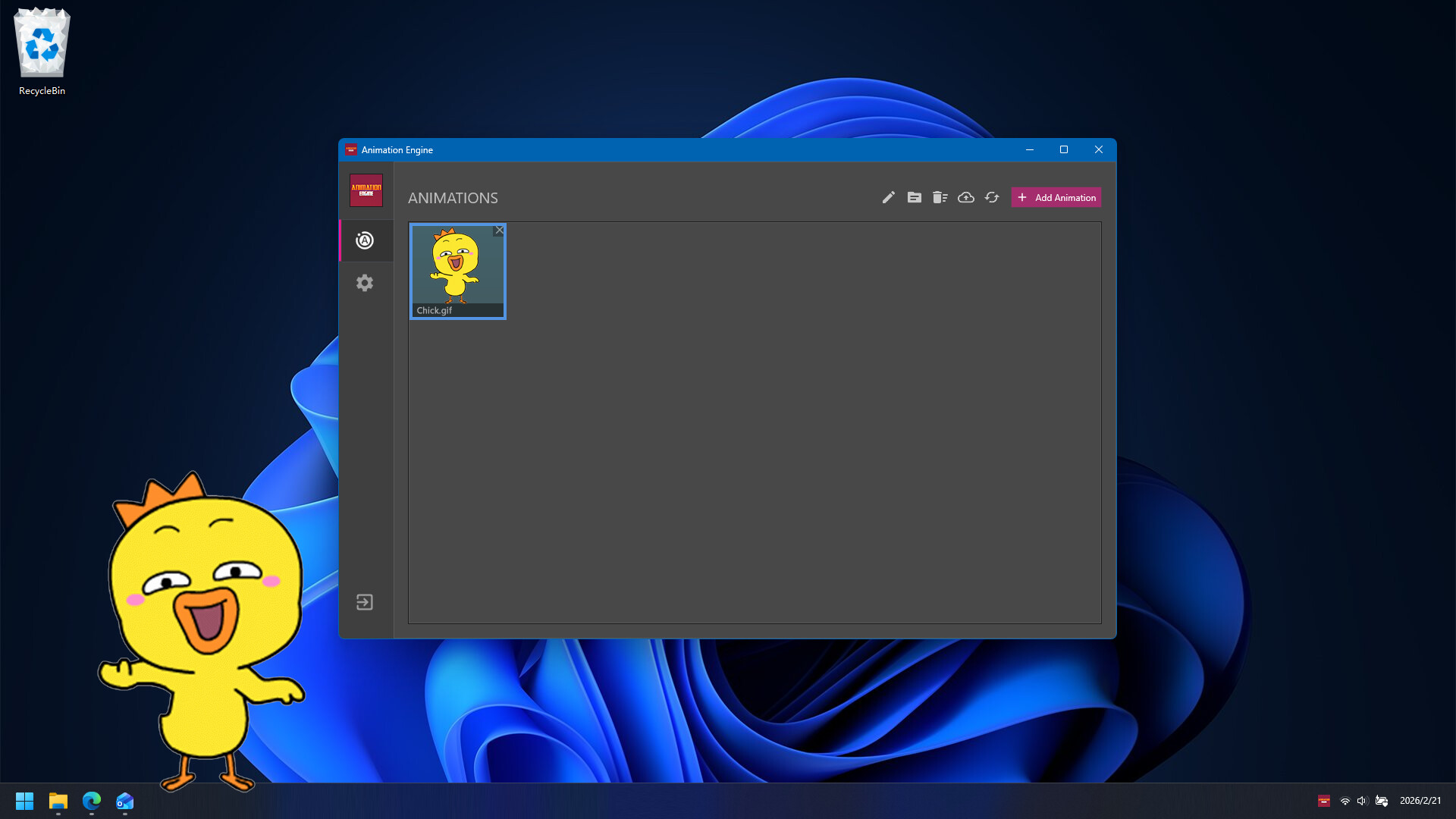Click the delete animations trash icon
This screenshot has height=819, width=1456.
940,197
